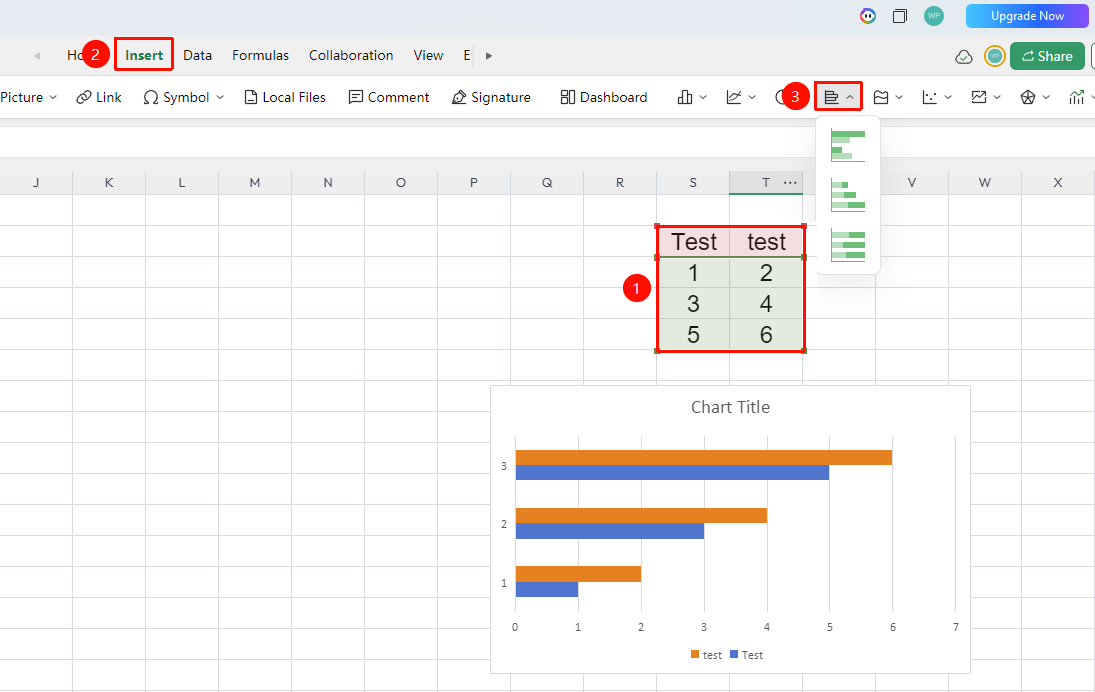Go to the View tab
The image size is (1095, 692).
click(x=428, y=55)
